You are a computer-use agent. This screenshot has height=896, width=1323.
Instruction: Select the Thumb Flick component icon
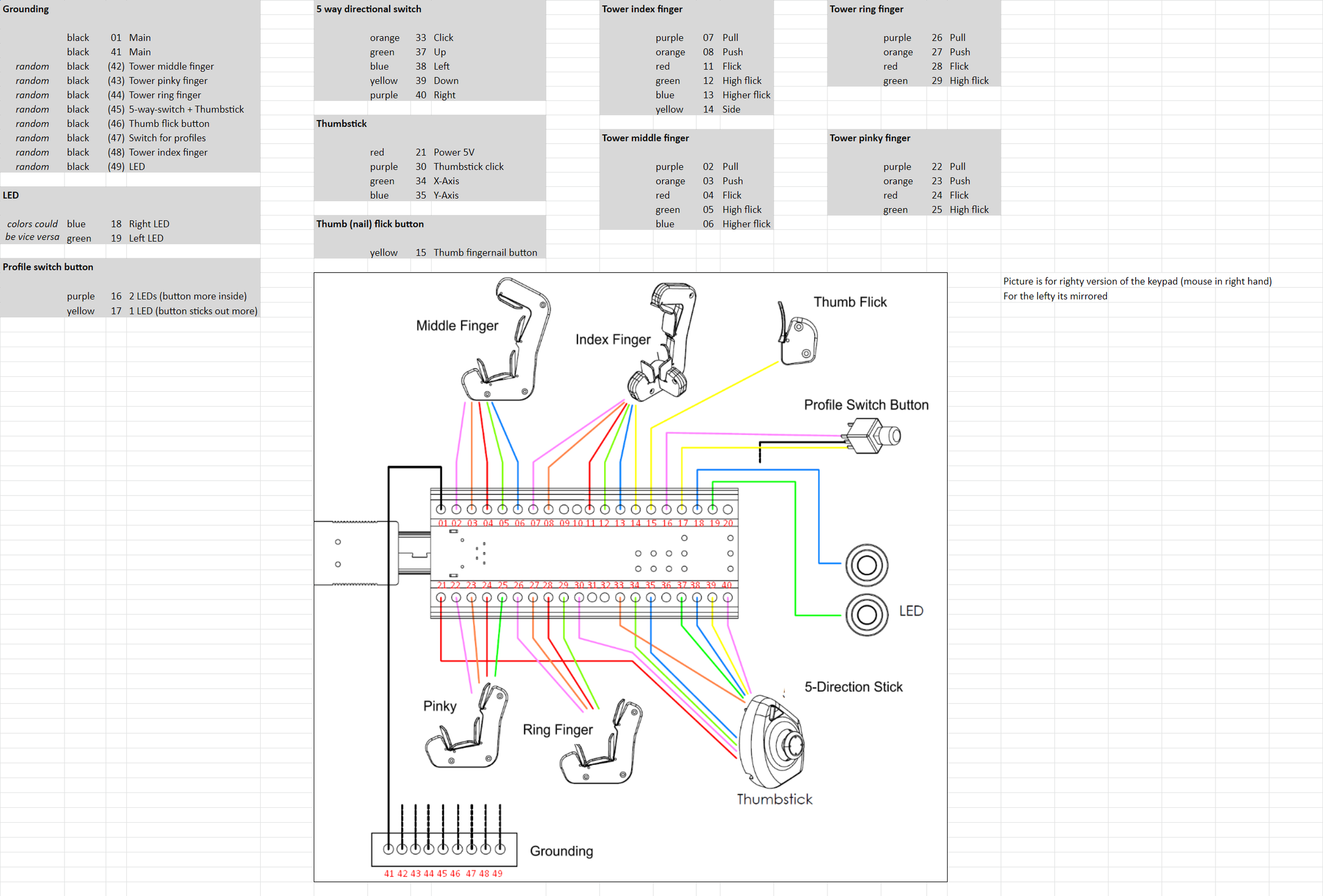click(797, 336)
